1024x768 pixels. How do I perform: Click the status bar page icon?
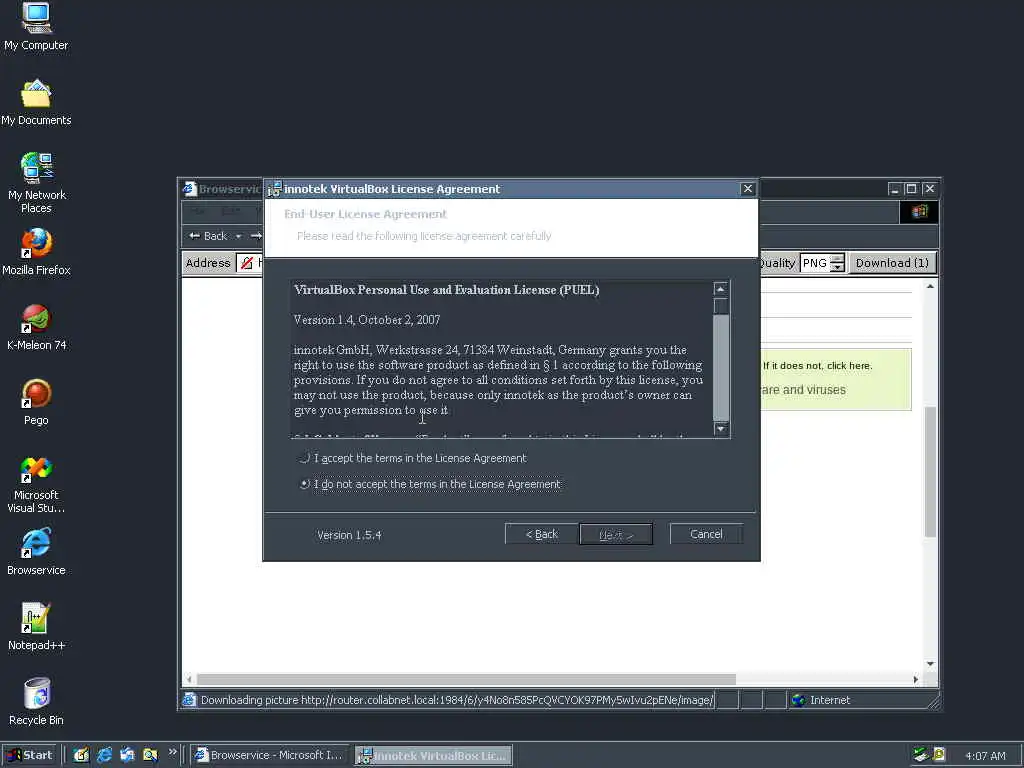[189, 700]
